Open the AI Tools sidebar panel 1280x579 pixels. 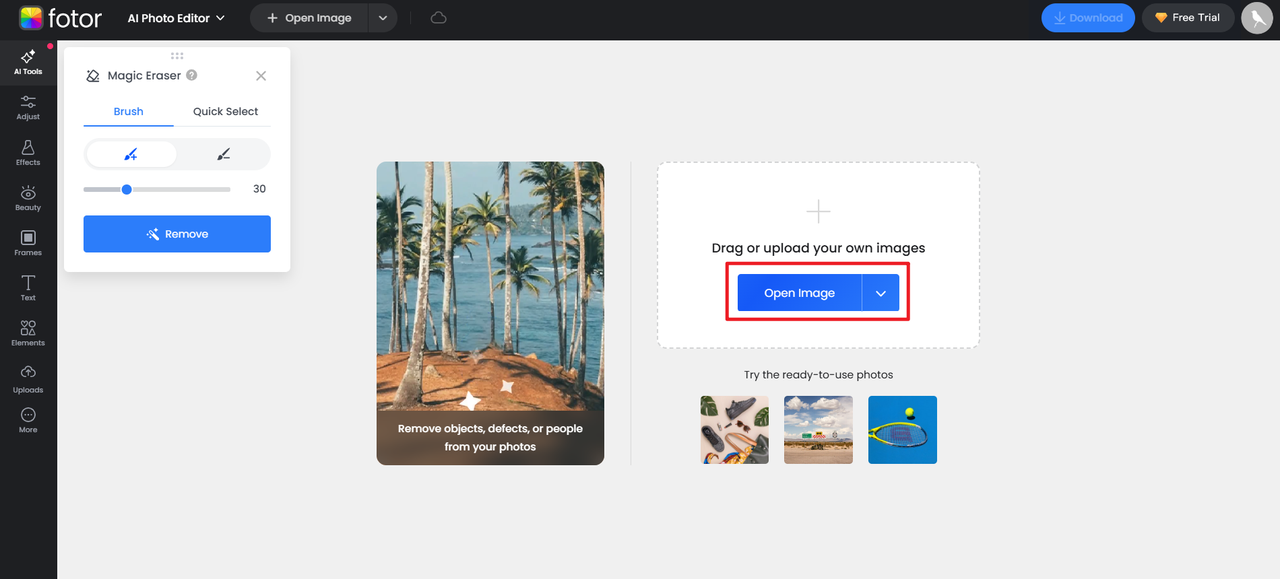28,62
